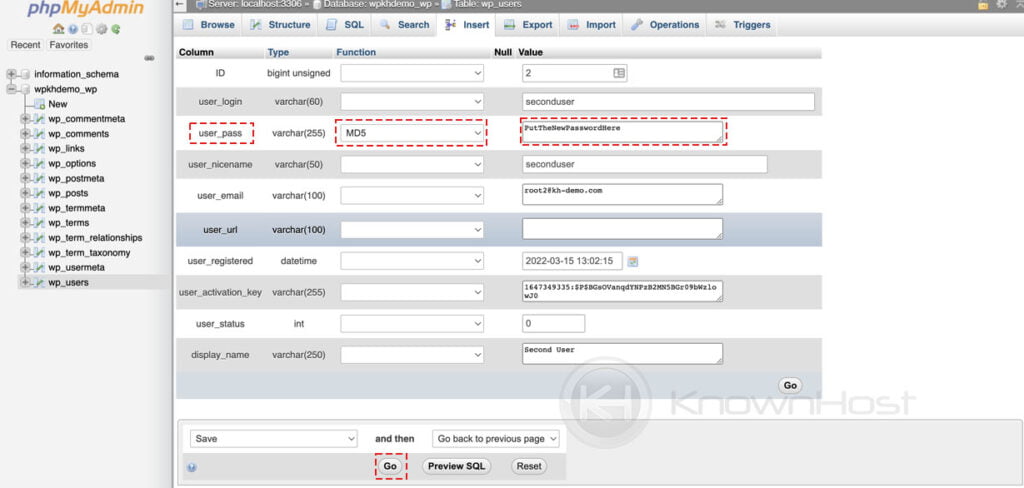Open the Function dropdown for display_name
The height and width of the screenshot is (488, 1024).
412,355
